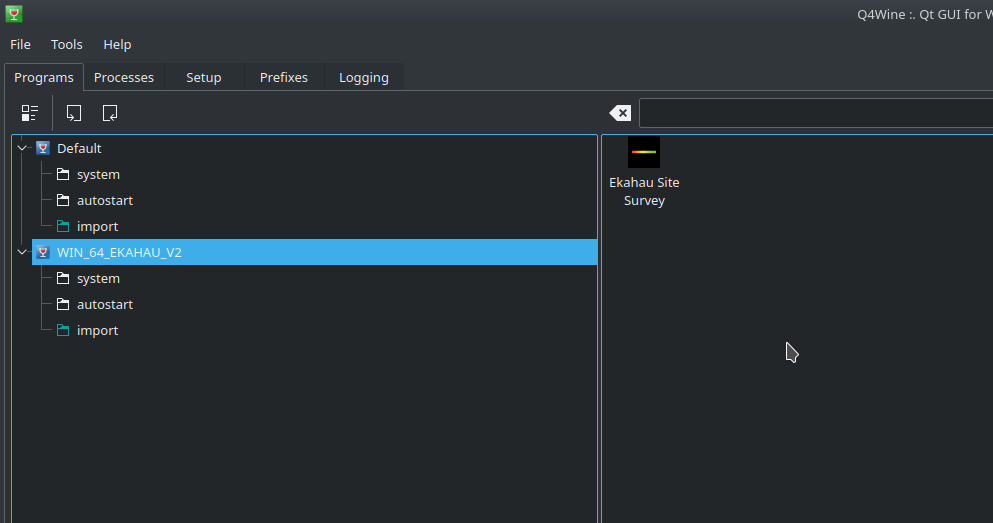Select import folder under Default
This screenshot has width=993, height=523.
[87, 226]
